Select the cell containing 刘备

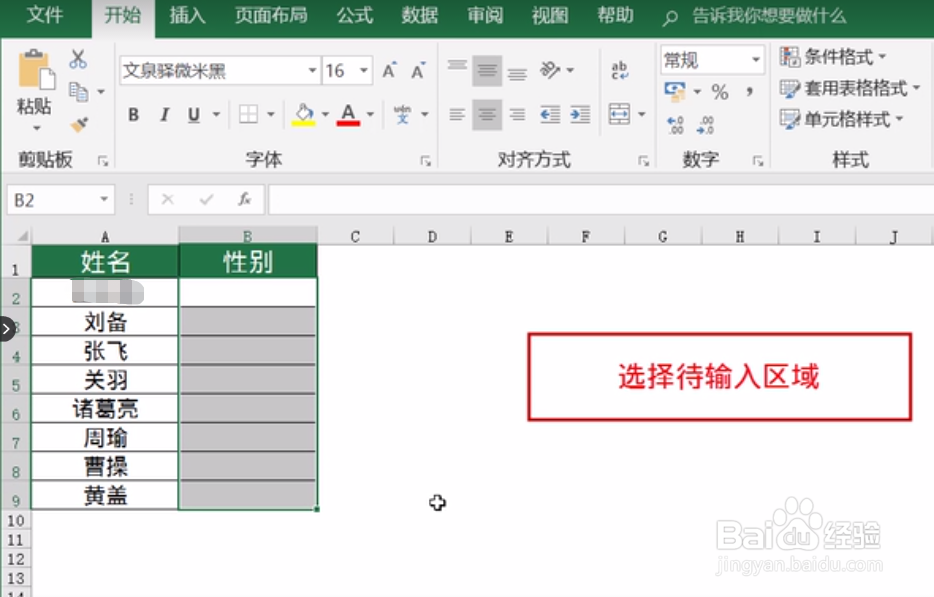click(x=105, y=322)
